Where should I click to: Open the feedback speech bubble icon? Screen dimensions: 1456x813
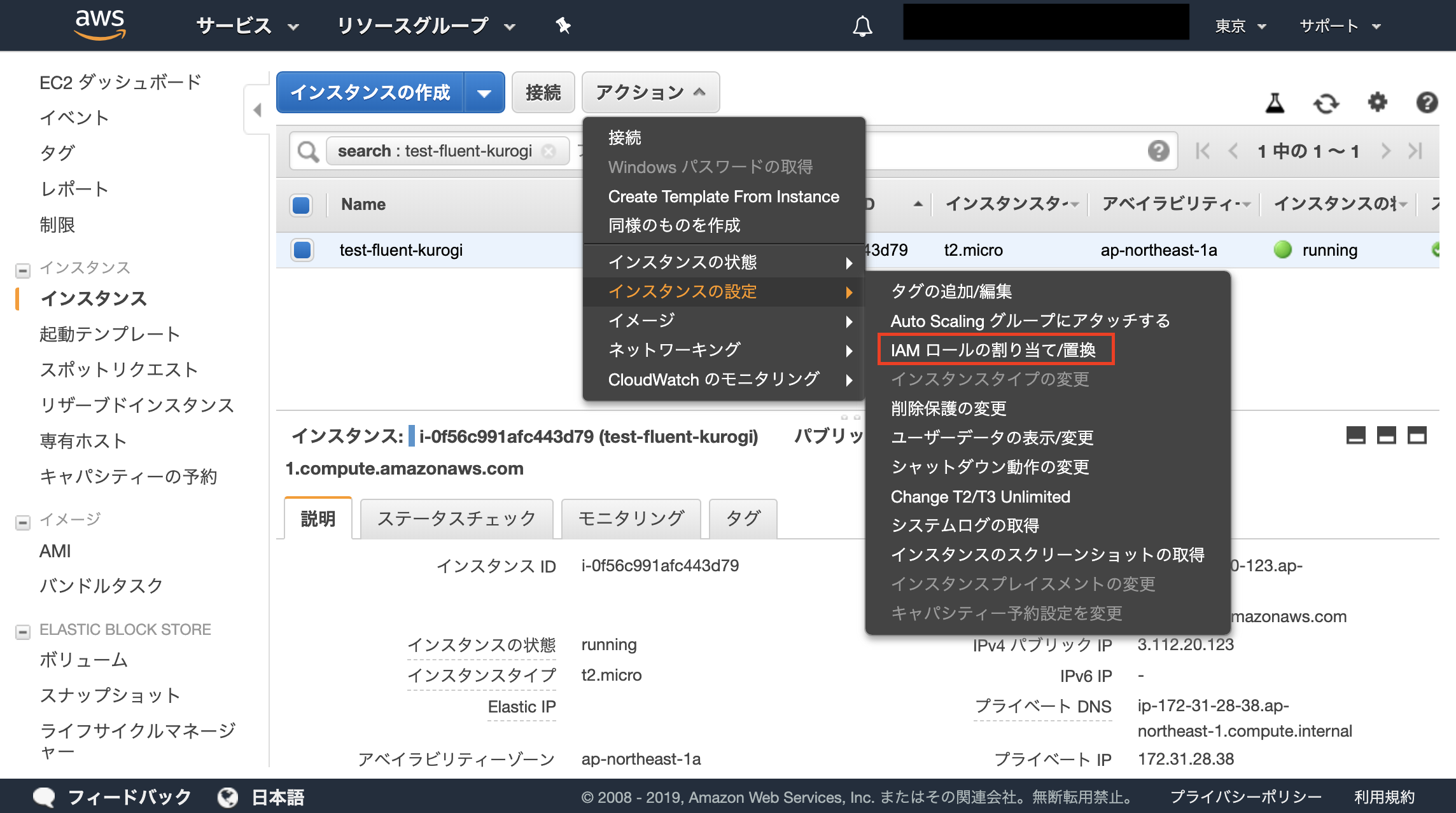pyautogui.click(x=45, y=796)
